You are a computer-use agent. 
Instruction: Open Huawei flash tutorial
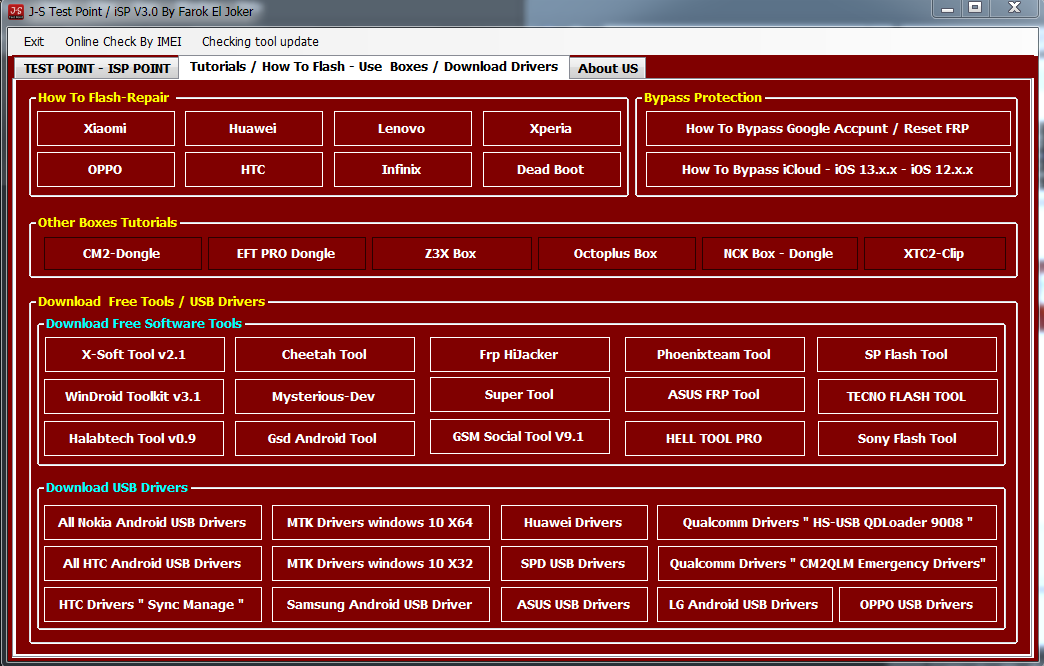click(254, 129)
